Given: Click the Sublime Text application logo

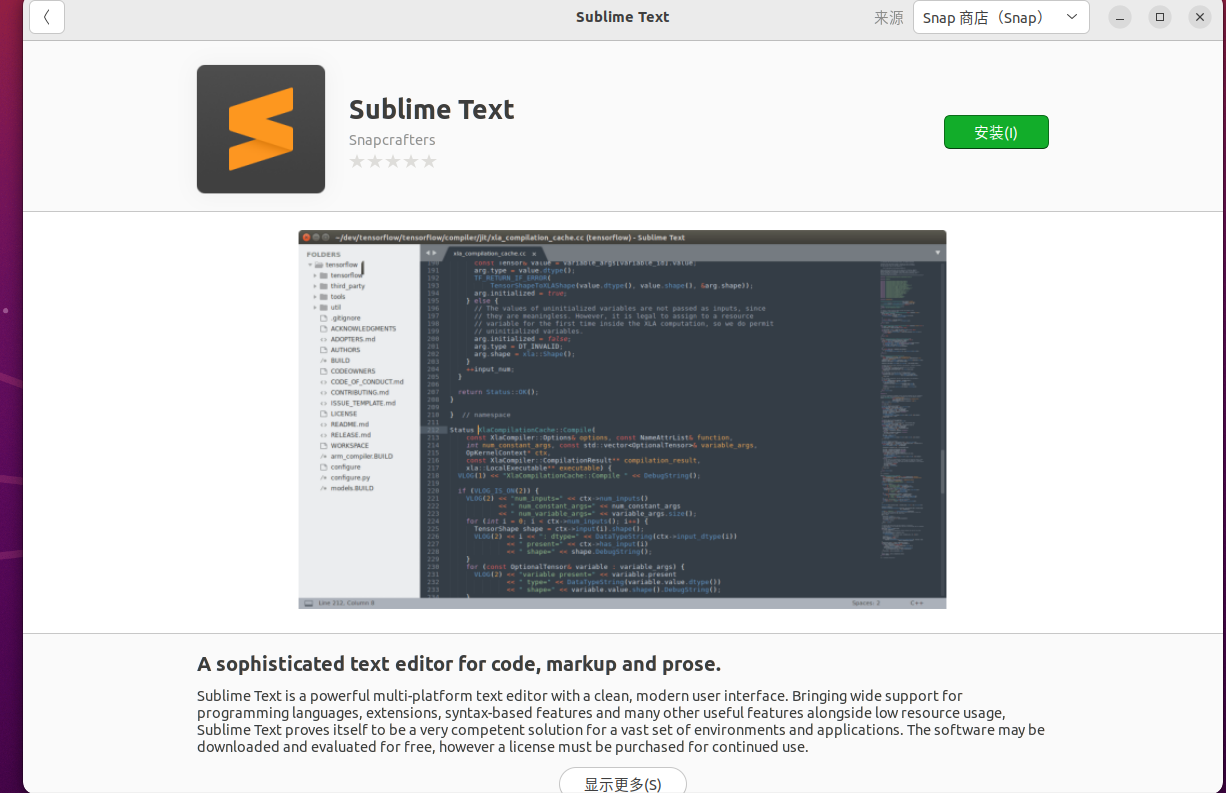Looking at the screenshot, I should point(260,128).
